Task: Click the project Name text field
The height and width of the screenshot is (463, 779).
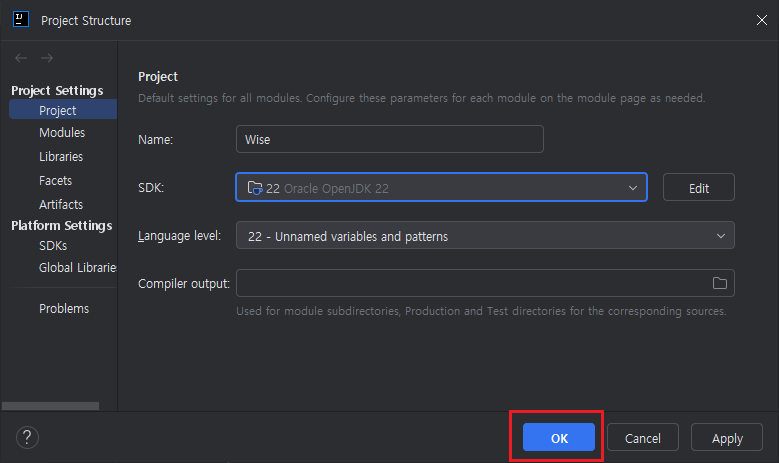Action: [x=390, y=139]
